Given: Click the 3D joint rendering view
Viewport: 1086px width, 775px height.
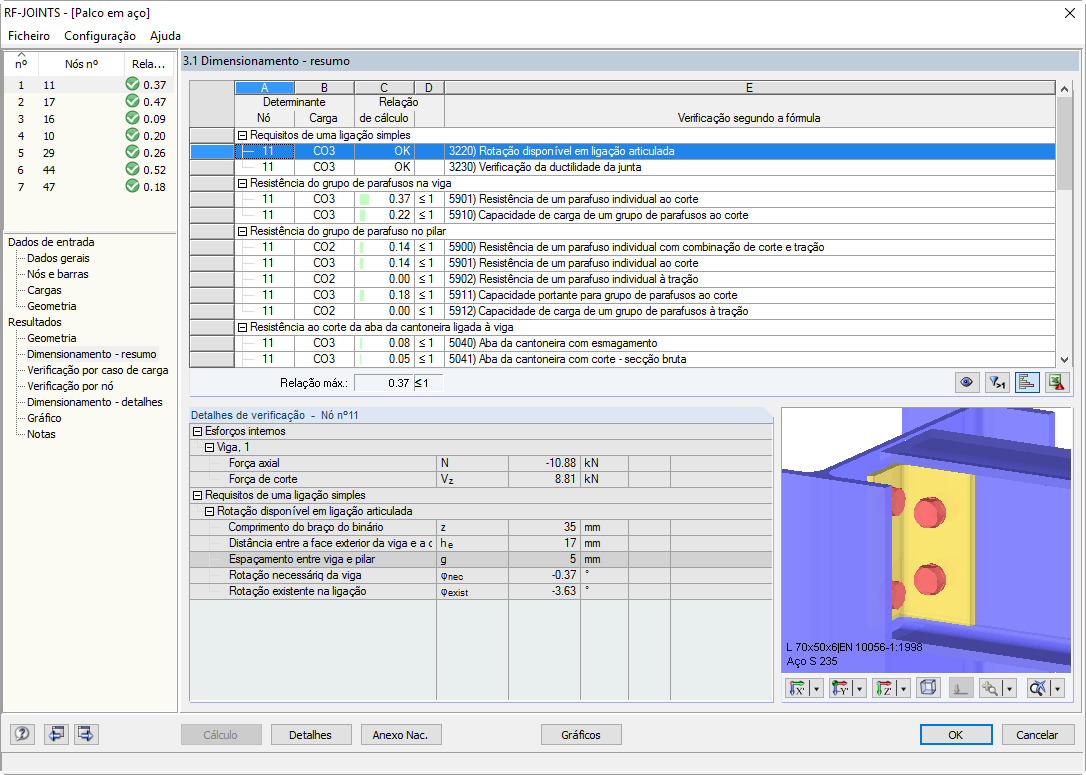Looking at the screenshot, I should click(926, 540).
